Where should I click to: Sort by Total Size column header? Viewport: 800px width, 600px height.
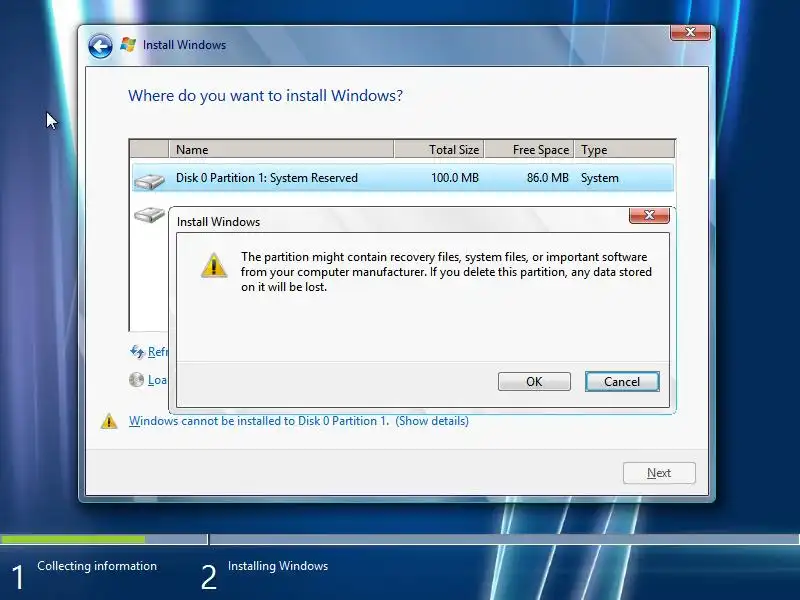tap(439, 149)
